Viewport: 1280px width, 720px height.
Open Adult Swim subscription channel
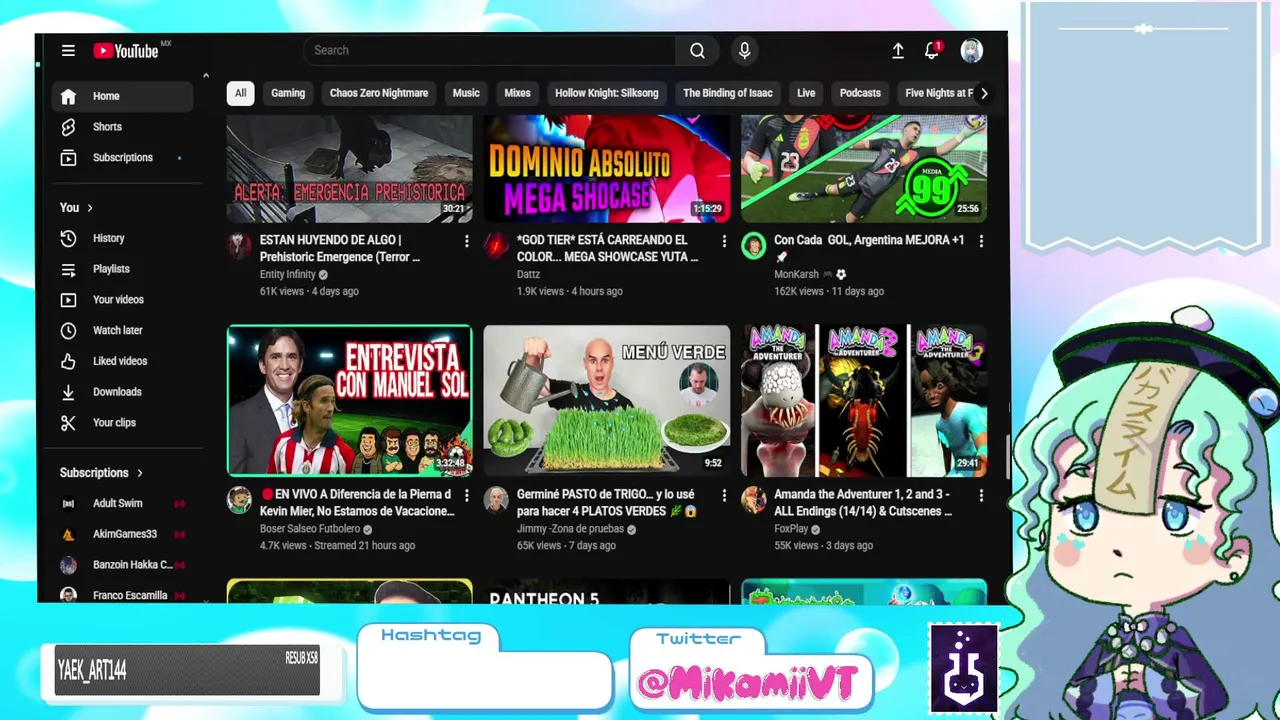pos(122,504)
